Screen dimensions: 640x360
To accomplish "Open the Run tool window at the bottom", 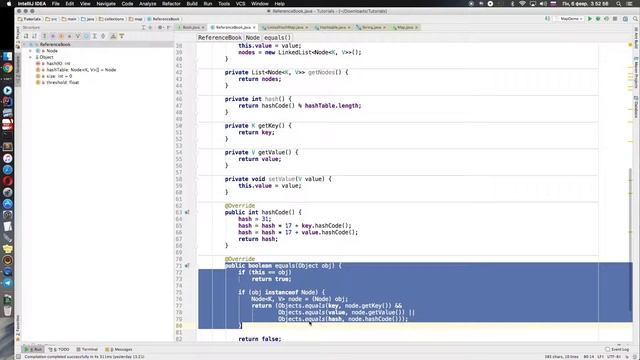I will pos(33,349).
